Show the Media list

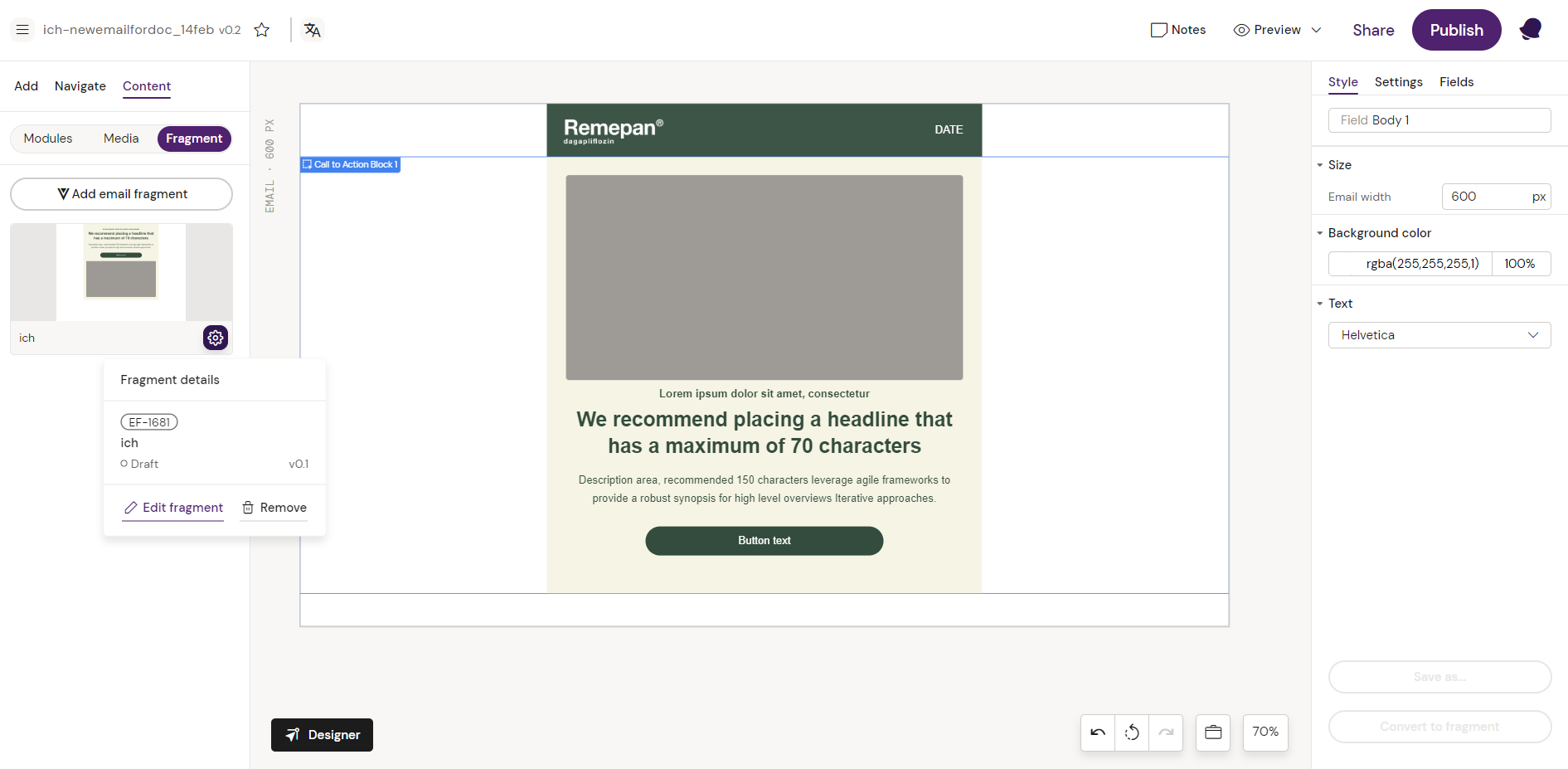tap(121, 139)
